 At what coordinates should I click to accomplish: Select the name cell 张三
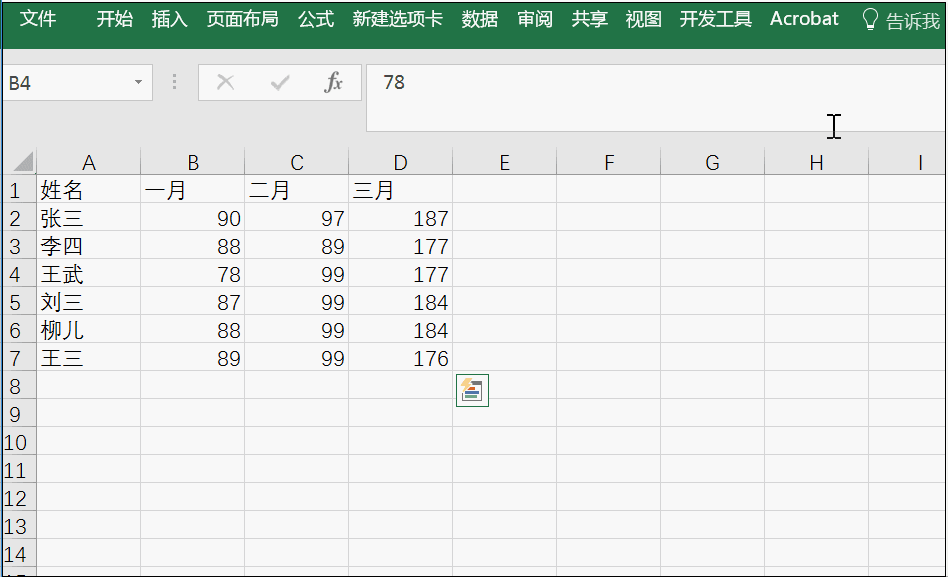point(89,218)
